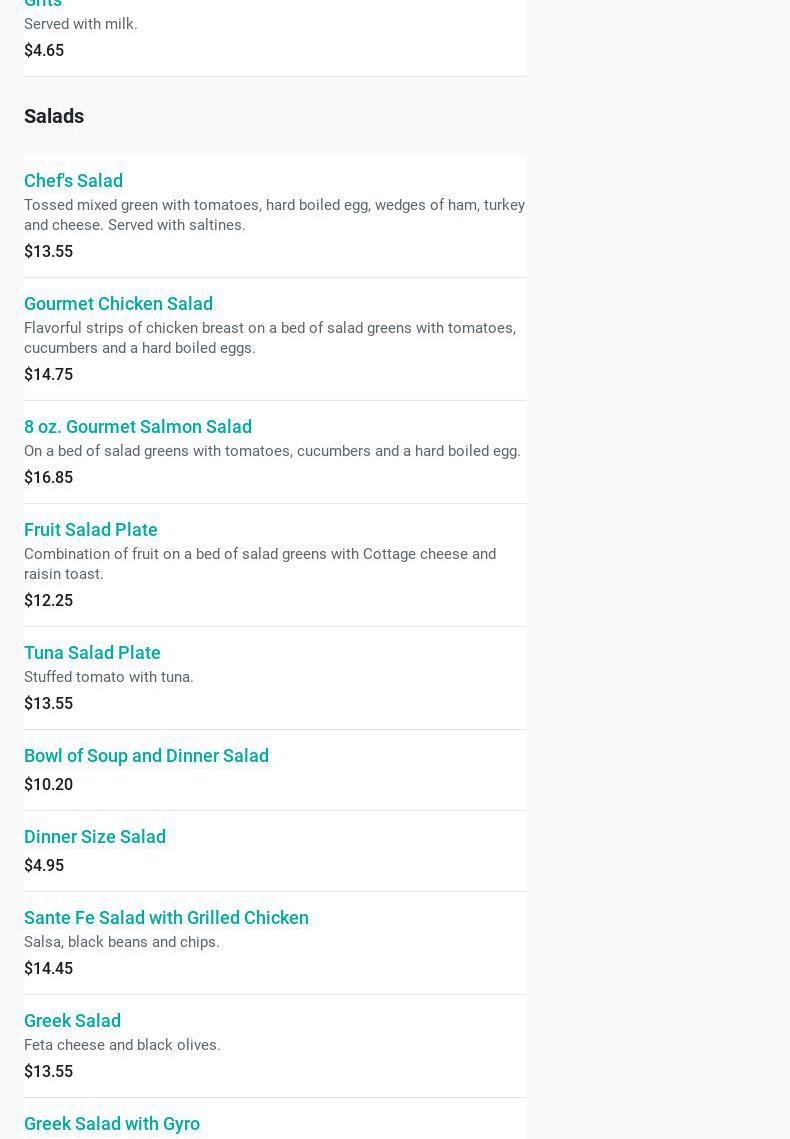Image resolution: width=790 pixels, height=1139 pixels.
Task: Click the $12.25 Fruit Salad Plate price
Action: point(48,600)
